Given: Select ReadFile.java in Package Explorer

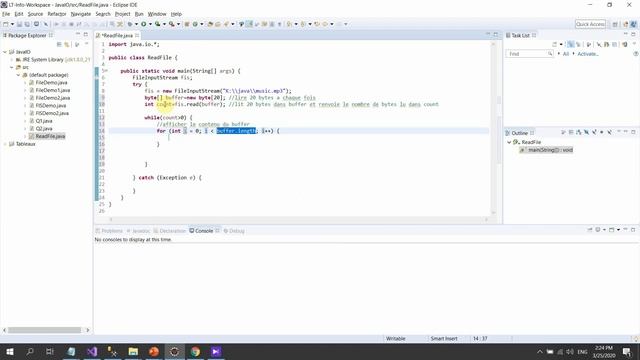Looking at the screenshot, I should pyautogui.click(x=50, y=136).
